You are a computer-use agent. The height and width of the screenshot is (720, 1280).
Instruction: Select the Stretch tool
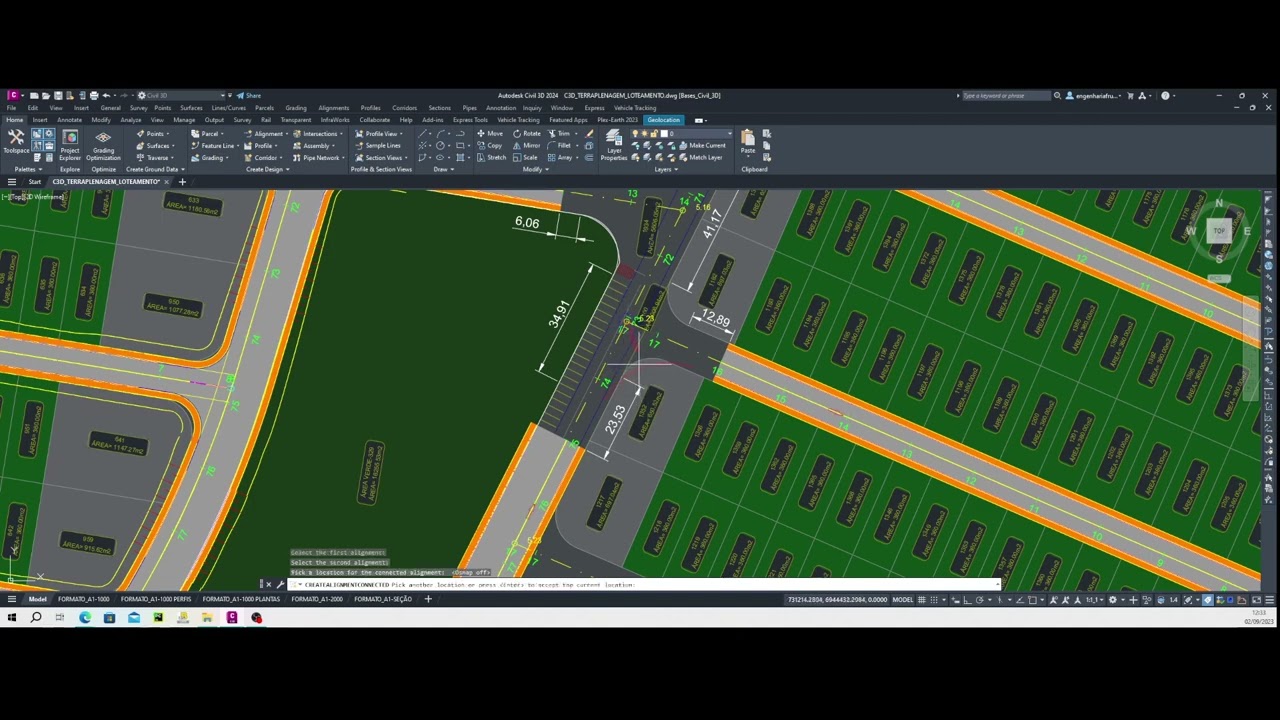pyautogui.click(x=491, y=157)
